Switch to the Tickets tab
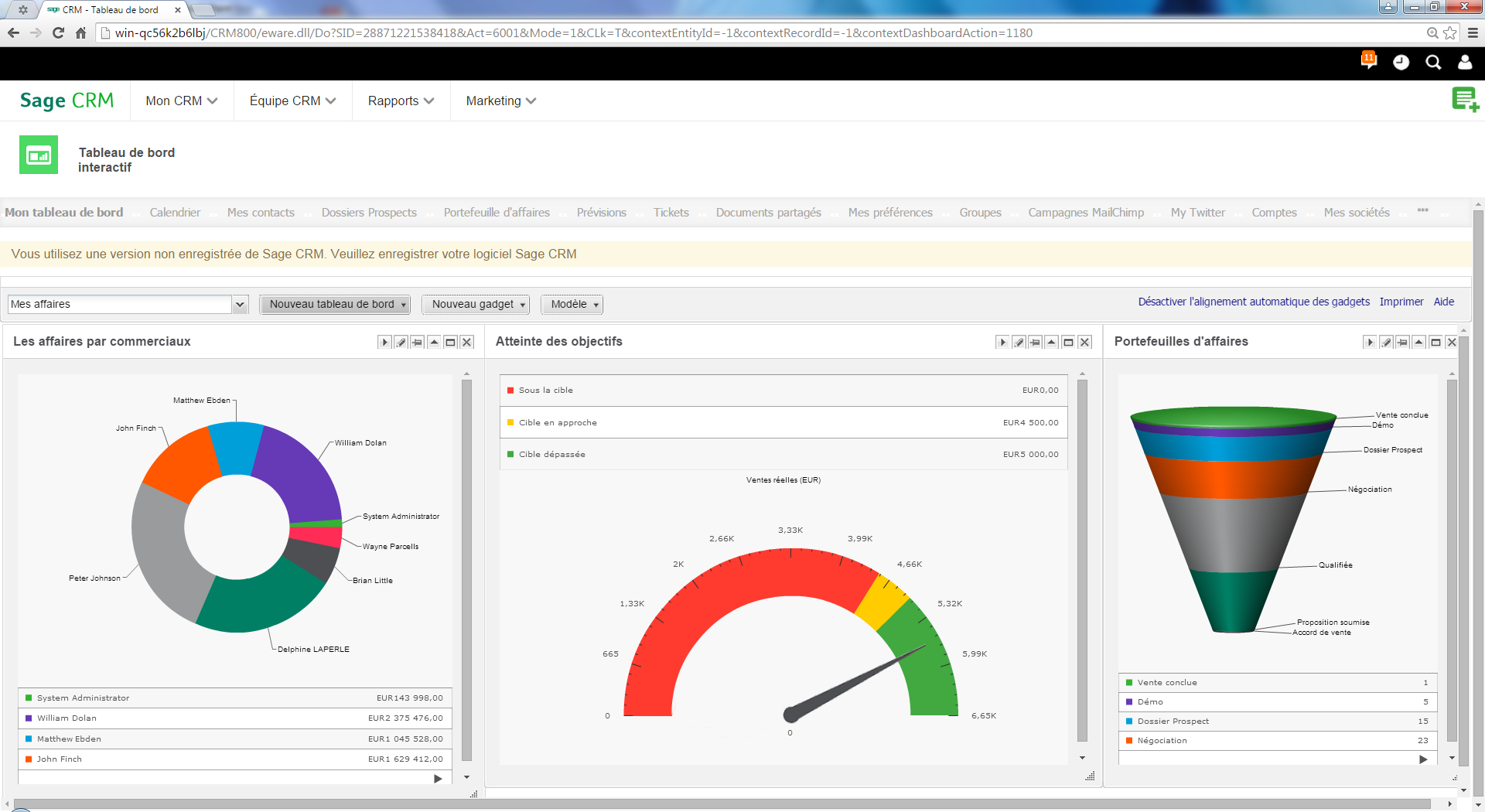This screenshot has width=1485, height=812. (x=671, y=213)
